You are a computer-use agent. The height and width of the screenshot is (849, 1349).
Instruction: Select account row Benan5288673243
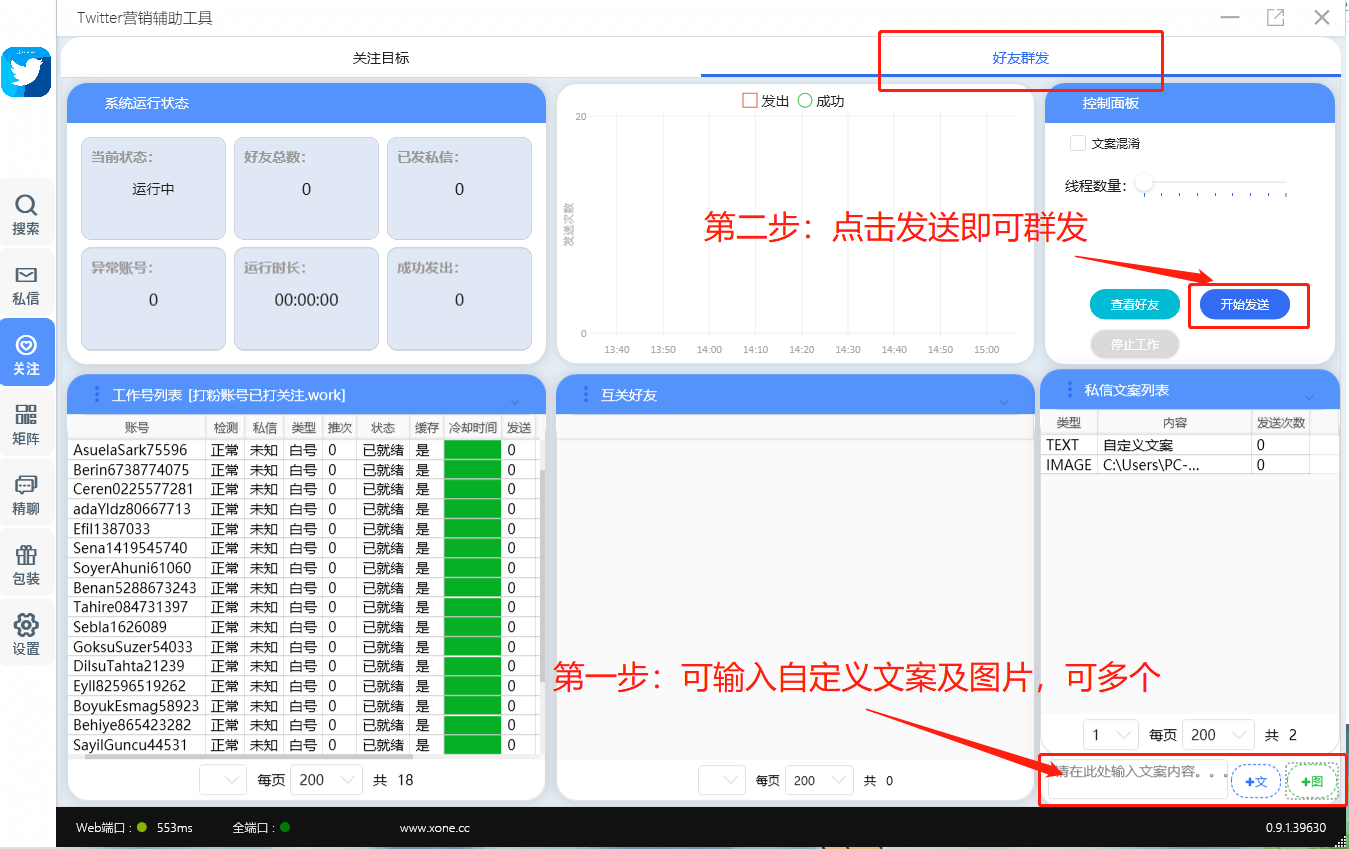pyautogui.click(x=303, y=588)
